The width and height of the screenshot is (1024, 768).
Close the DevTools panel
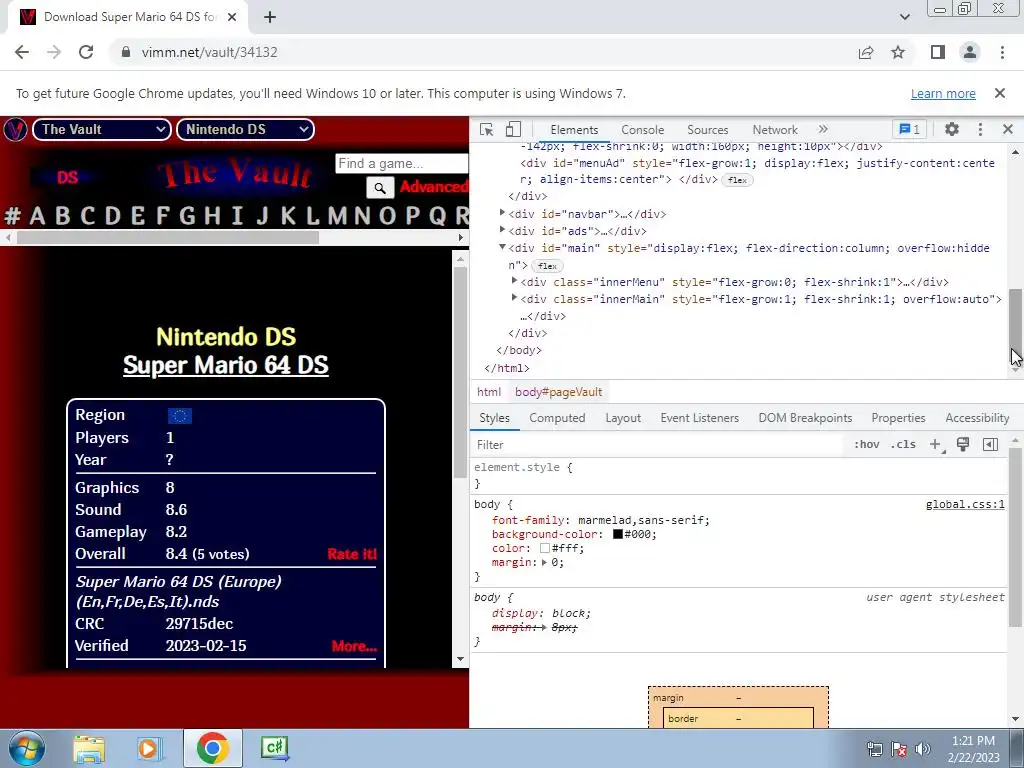1008,129
